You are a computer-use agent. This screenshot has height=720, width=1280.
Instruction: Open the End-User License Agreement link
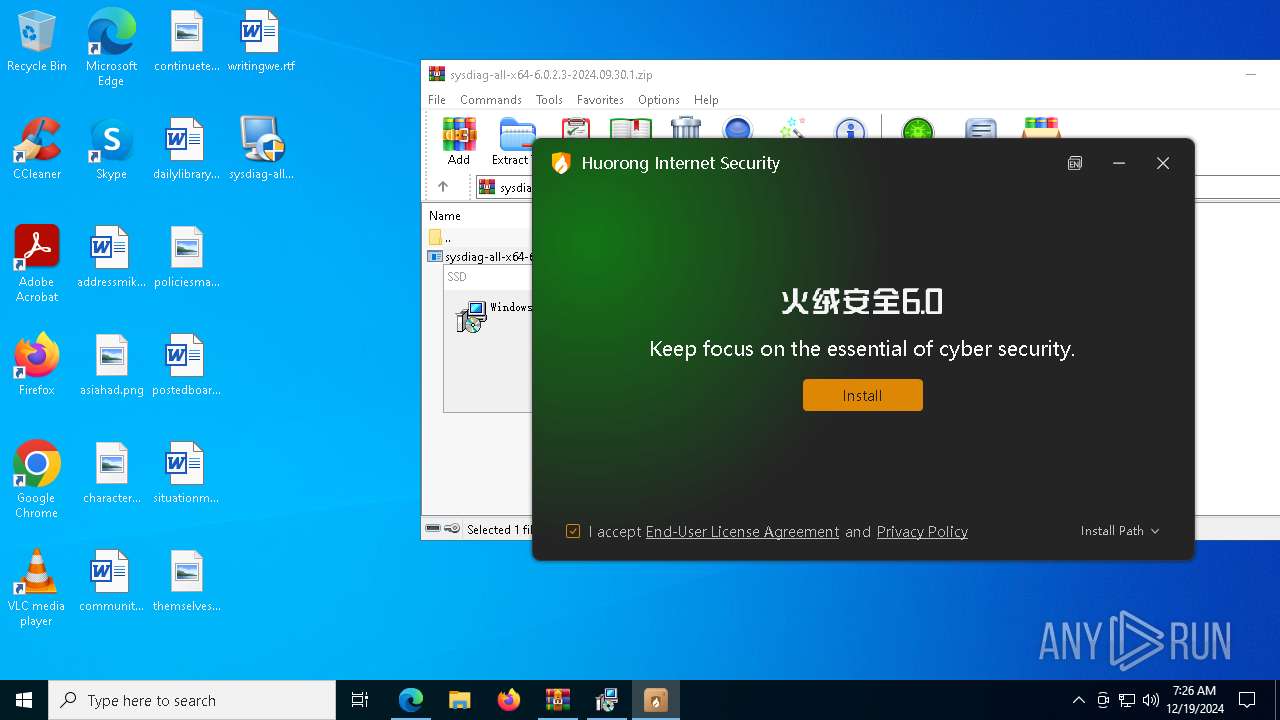coord(742,532)
